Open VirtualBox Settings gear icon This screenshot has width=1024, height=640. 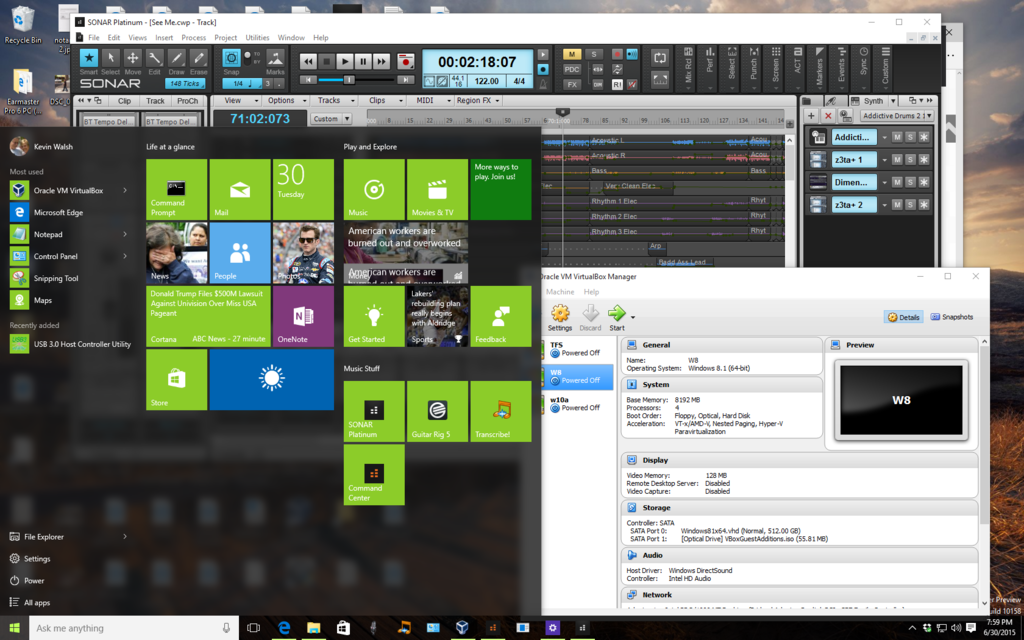(560, 314)
